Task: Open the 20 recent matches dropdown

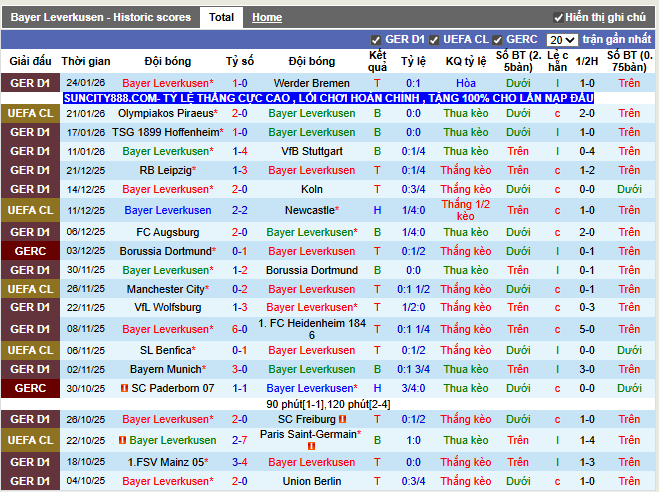Action: pyautogui.click(x=562, y=40)
